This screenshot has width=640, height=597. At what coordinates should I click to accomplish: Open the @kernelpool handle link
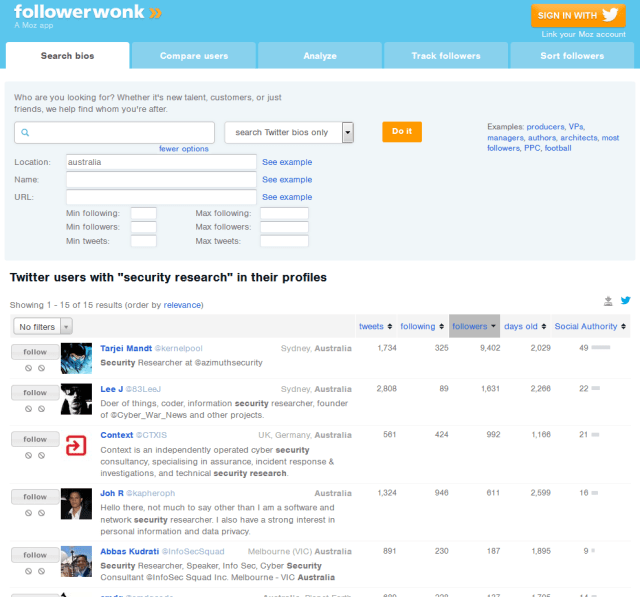[178, 348]
